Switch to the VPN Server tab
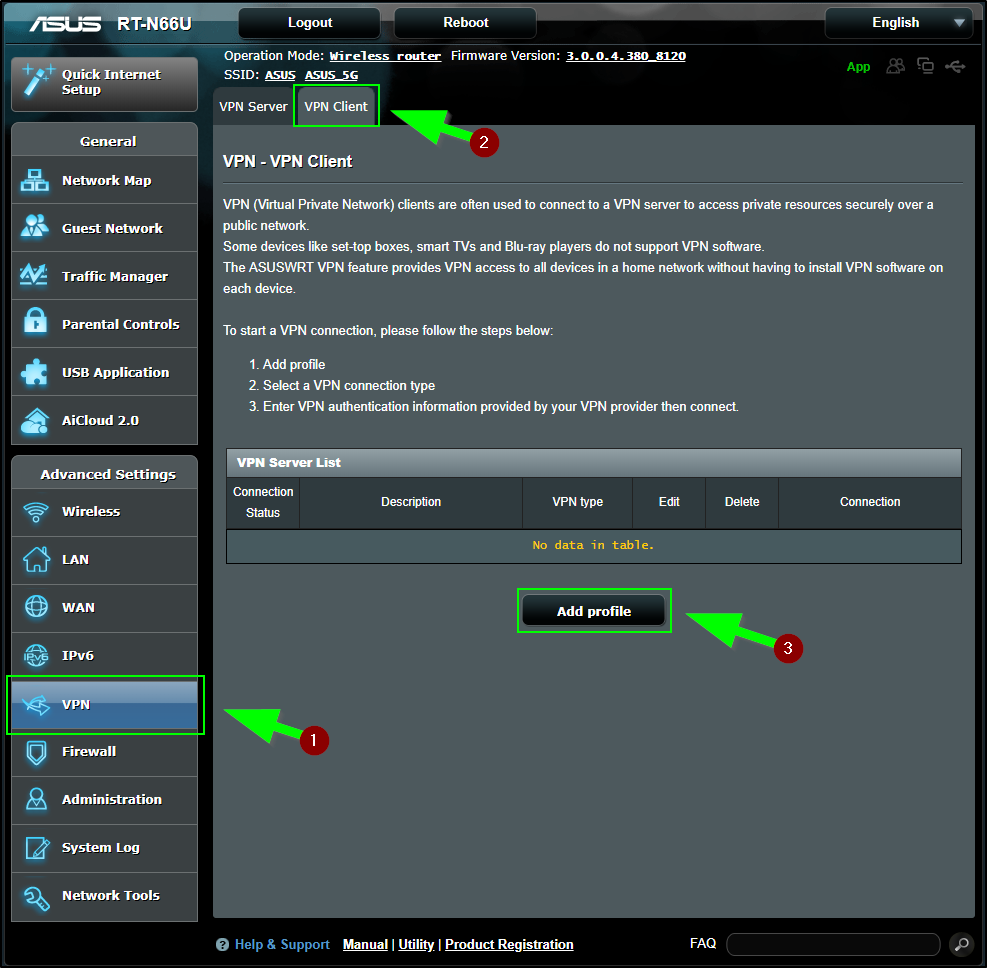 coord(253,106)
